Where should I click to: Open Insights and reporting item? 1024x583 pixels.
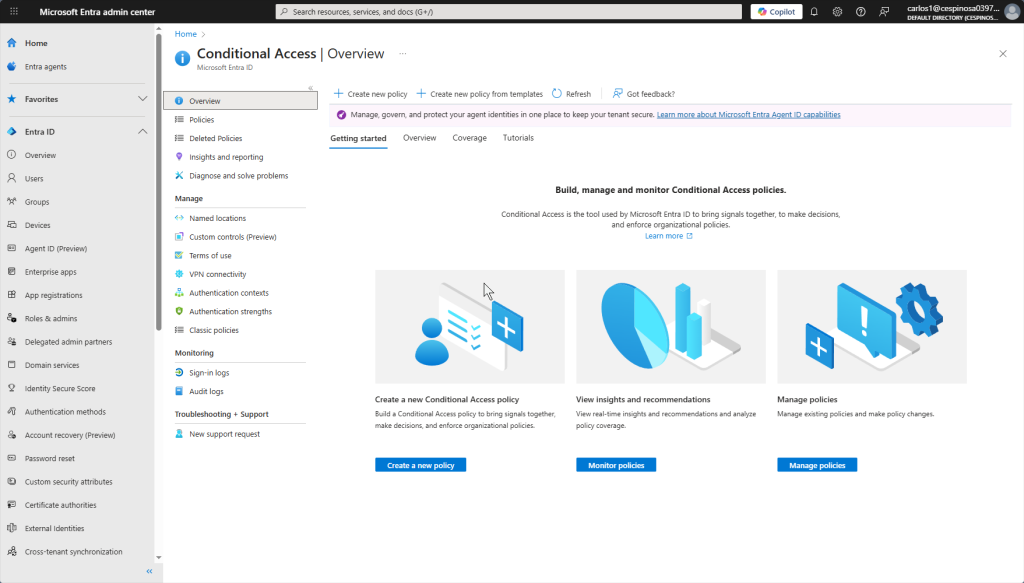point(226,157)
